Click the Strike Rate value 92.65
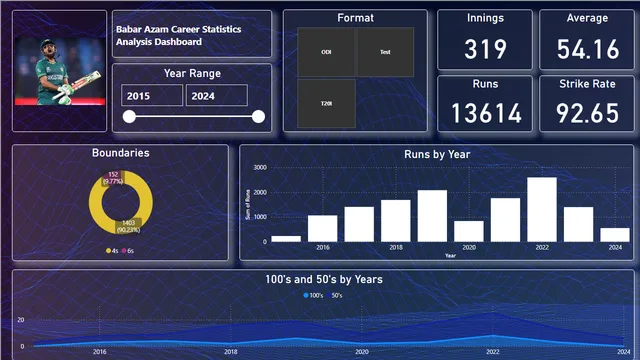This screenshot has width=640, height=360. pos(587,113)
